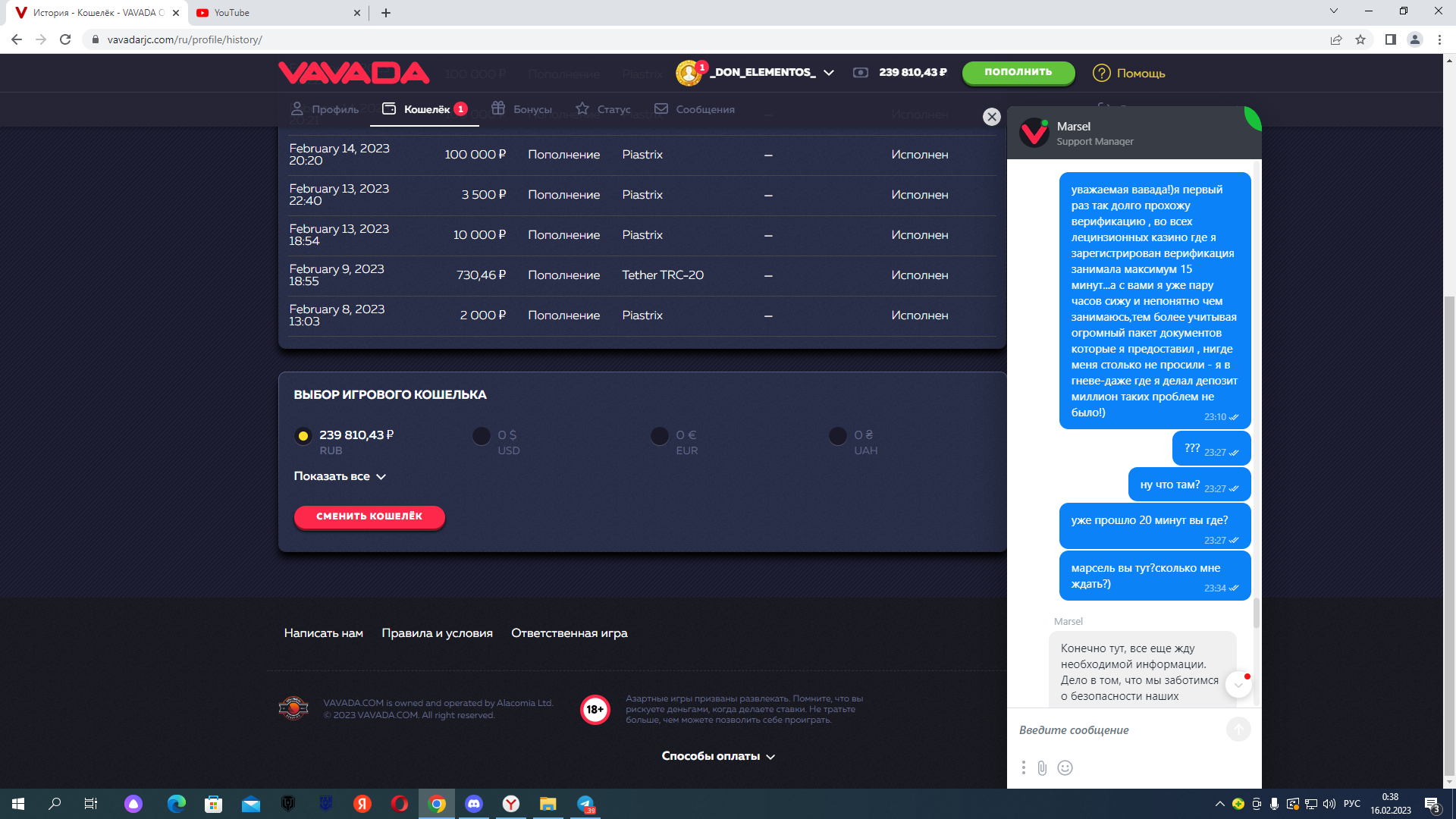The width and height of the screenshot is (1456, 819).
Task: Open the Chrome tab search dropdown
Action: pyautogui.click(x=1334, y=11)
